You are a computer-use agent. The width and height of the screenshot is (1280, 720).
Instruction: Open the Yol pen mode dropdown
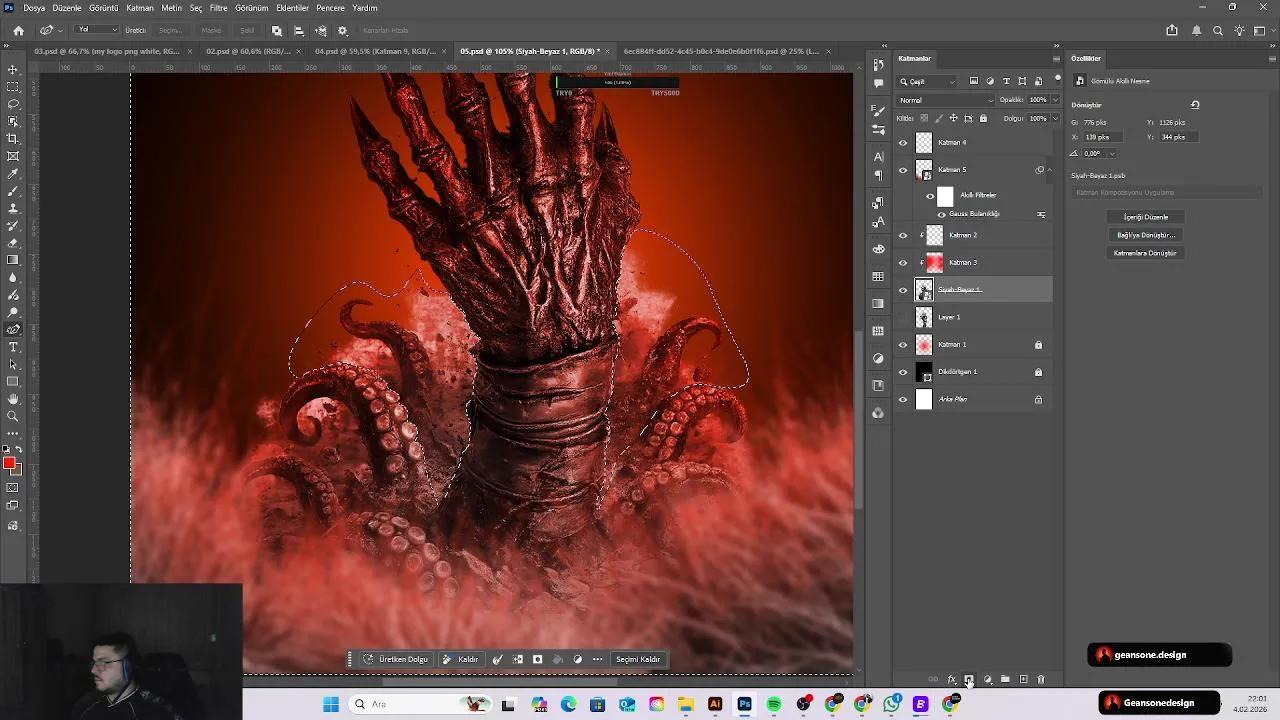tap(97, 30)
